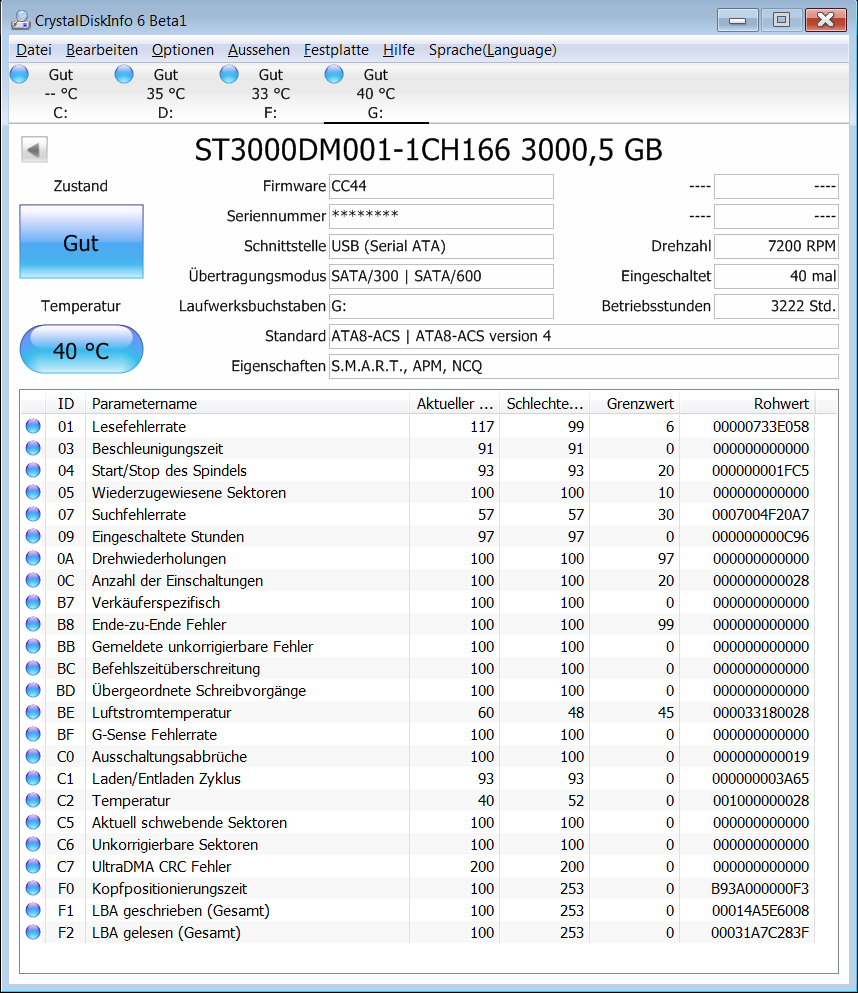Click the Drehzahl field 7200 RPM
Image resolution: width=858 pixels, height=993 pixels.
pos(776,246)
